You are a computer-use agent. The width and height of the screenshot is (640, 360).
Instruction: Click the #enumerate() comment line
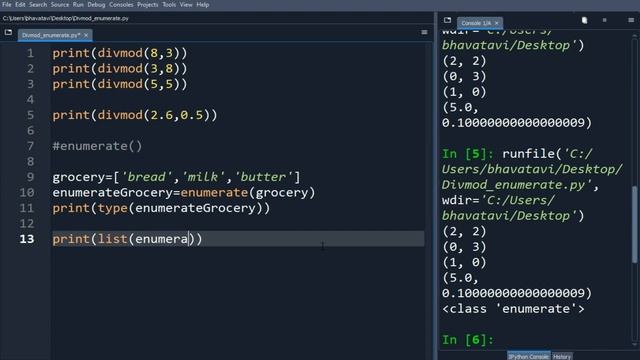[x=97, y=146]
